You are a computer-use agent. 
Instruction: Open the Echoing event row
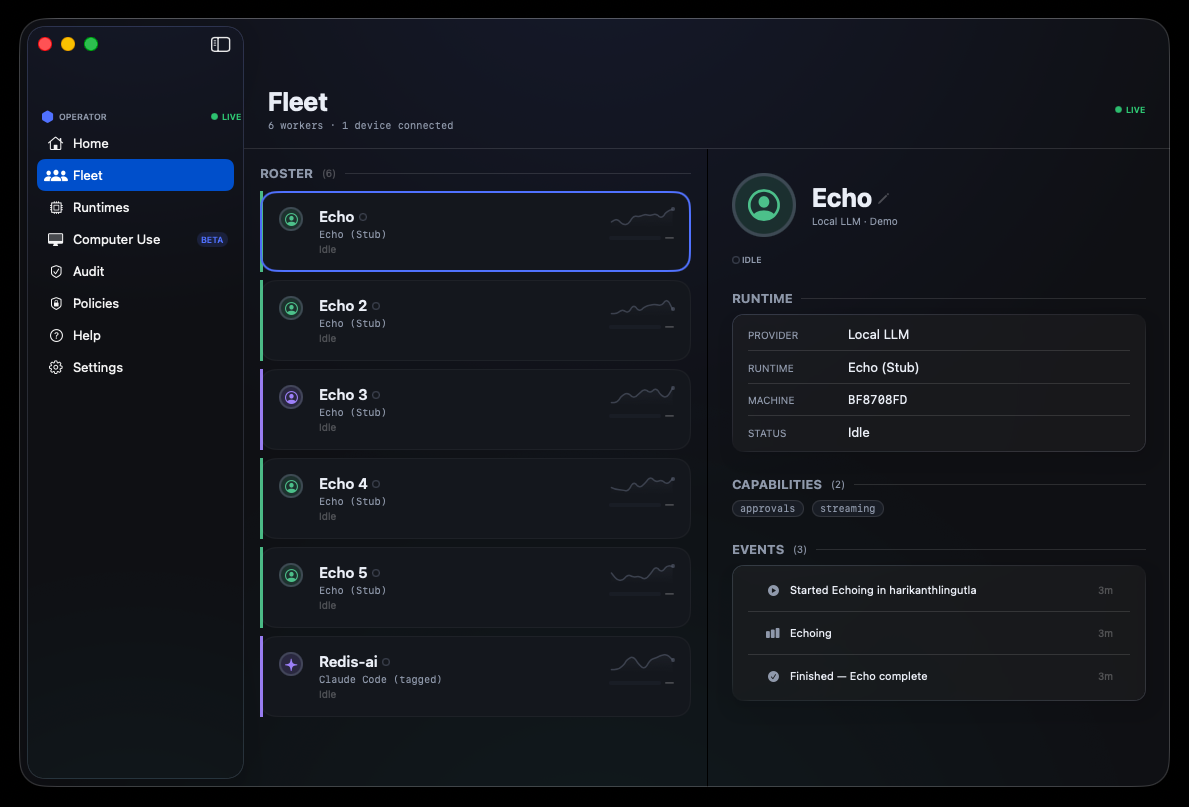pyautogui.click(x=939, y=633)
